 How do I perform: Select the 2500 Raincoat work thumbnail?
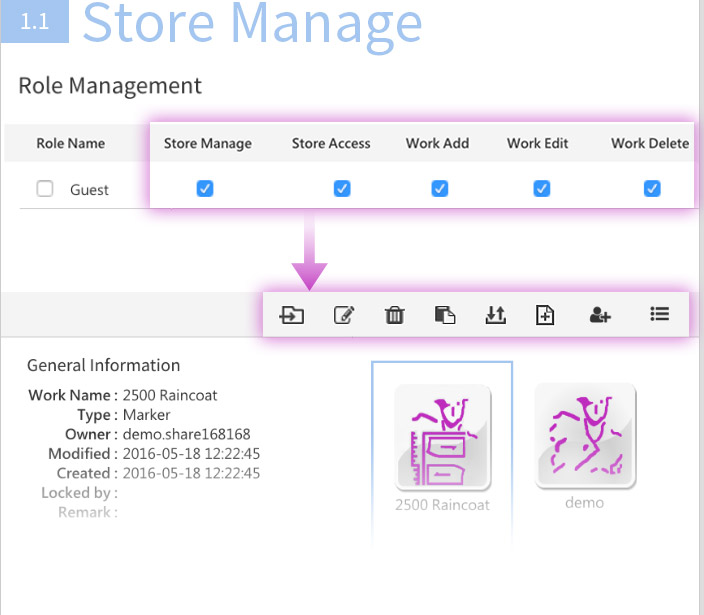tap(442, 438)
